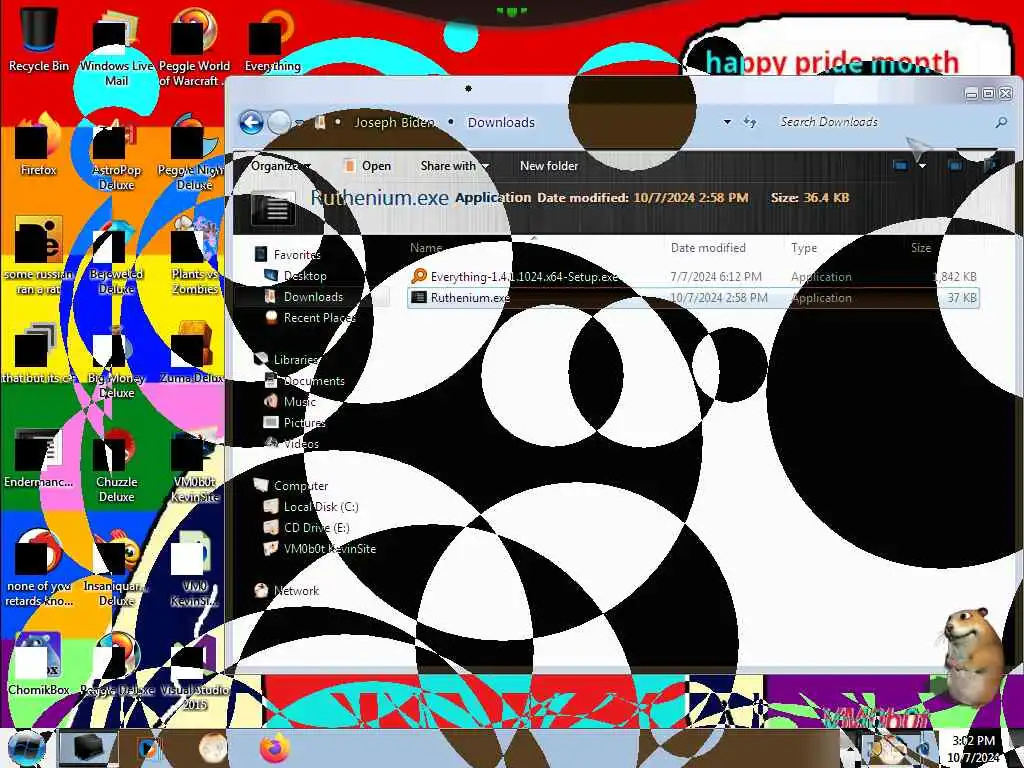The width and height of the screenshot is (1024, 768).
Task: Select the Chuzzle Deluxe desktop icon
Action: pos(116,465)
